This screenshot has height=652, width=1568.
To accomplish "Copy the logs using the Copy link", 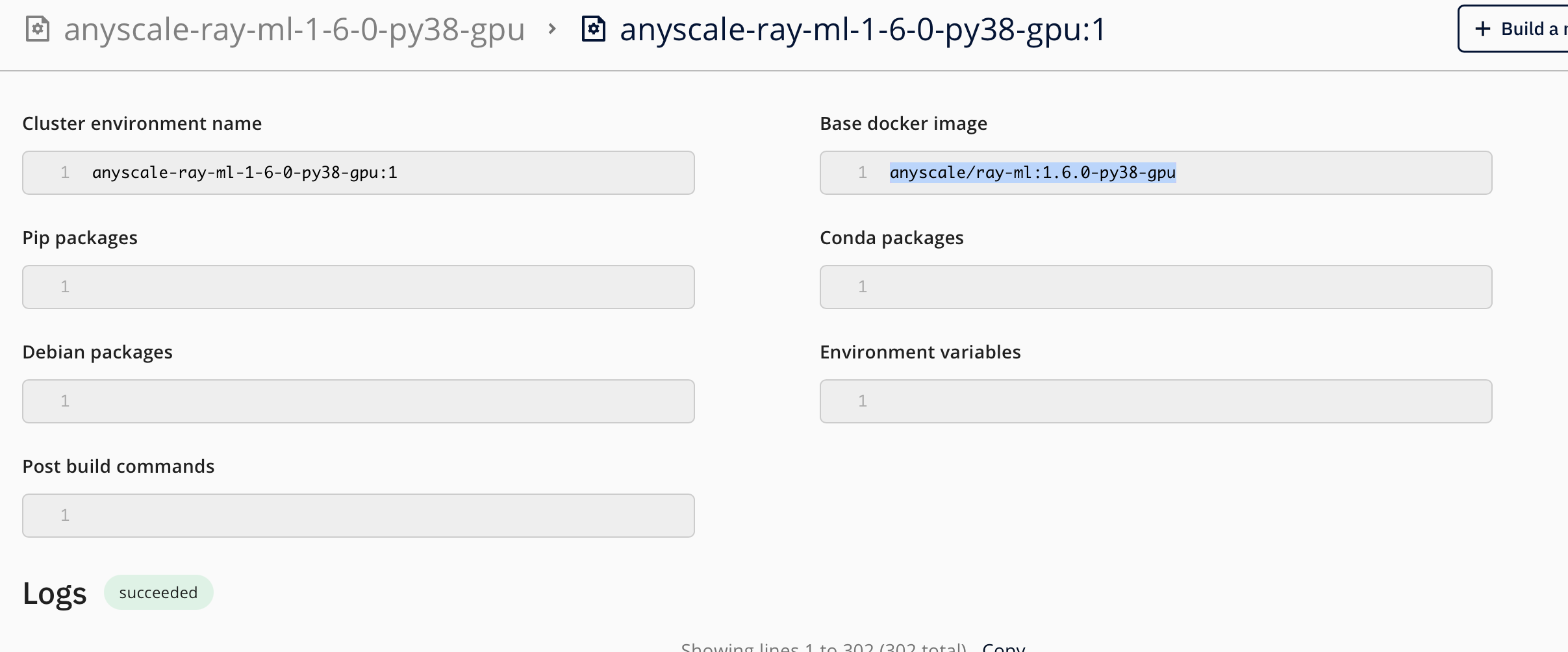I will point(1004,647).
